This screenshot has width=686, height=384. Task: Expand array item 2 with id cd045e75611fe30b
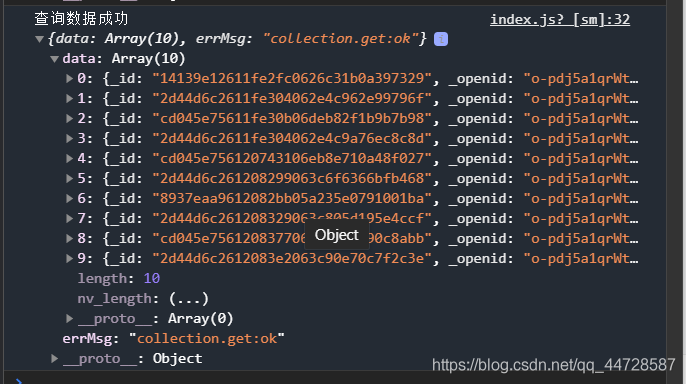coord(69,119)
